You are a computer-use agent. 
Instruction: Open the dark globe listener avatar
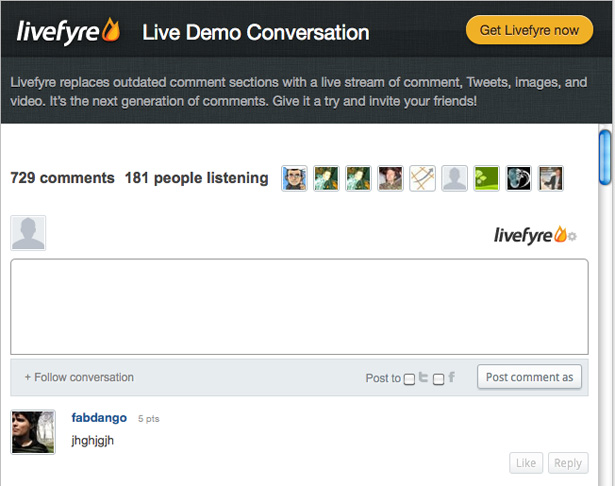point(519,178)
